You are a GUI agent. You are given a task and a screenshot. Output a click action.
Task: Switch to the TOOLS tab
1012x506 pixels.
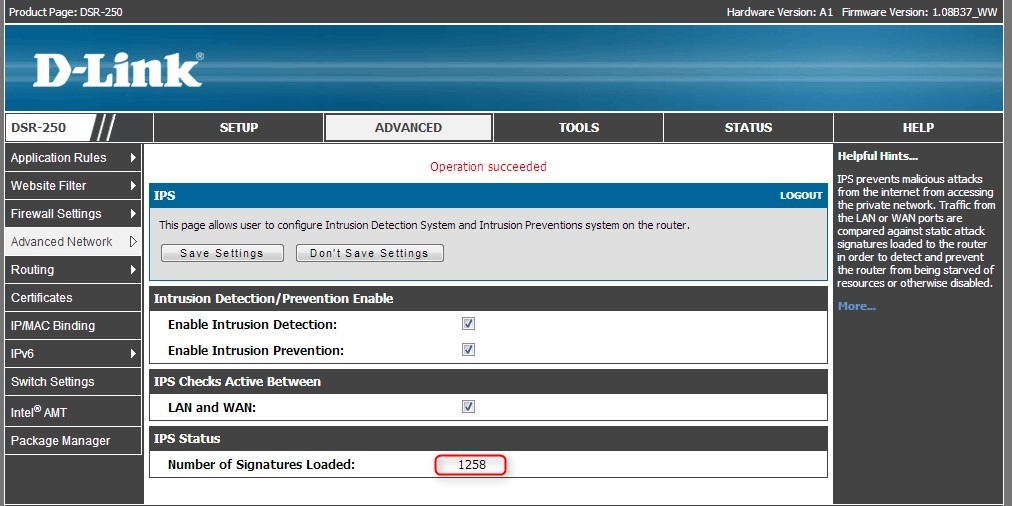point(579,128)
